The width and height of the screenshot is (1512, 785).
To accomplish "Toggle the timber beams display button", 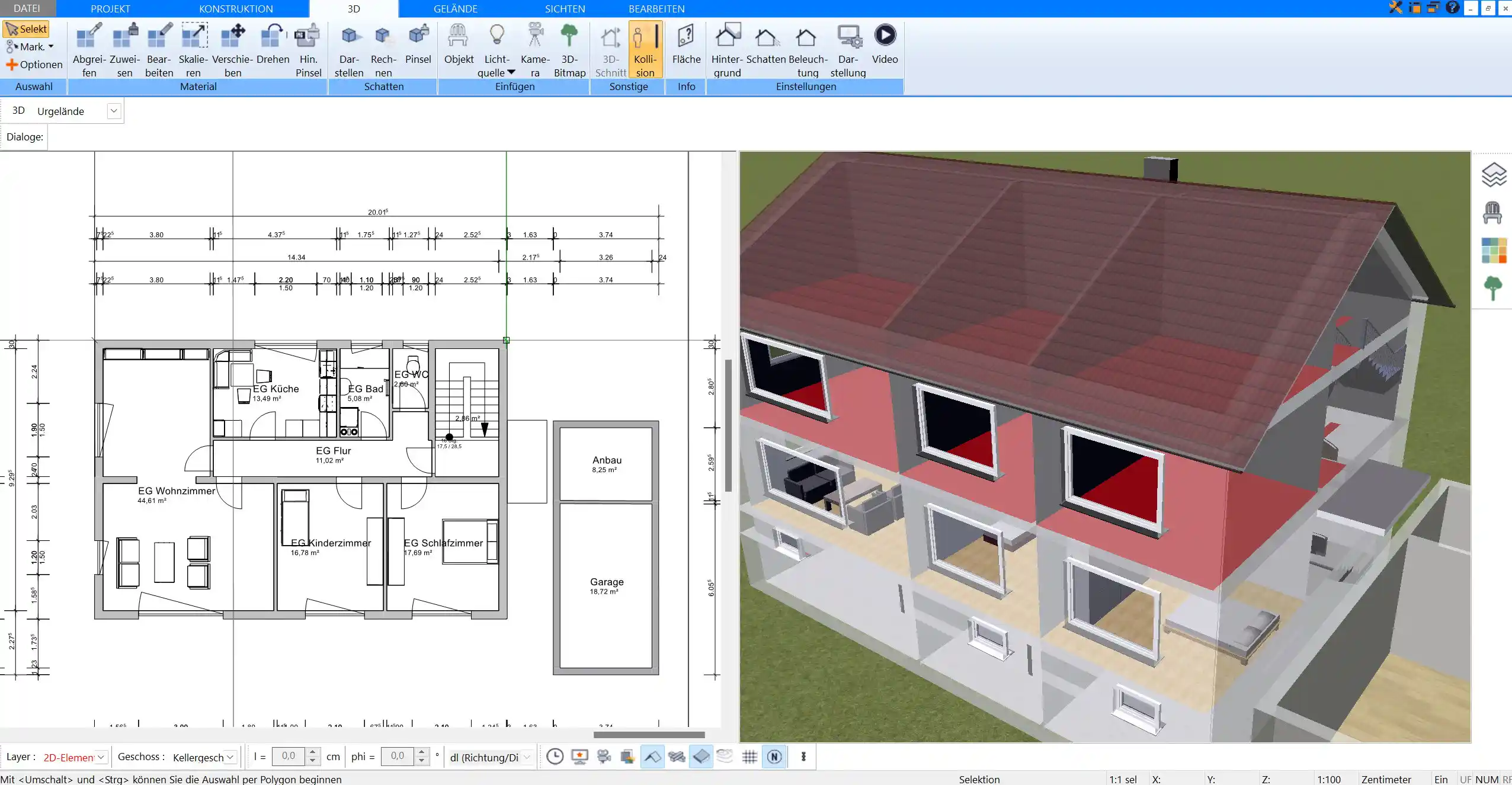I will click(x=677, y=757).
